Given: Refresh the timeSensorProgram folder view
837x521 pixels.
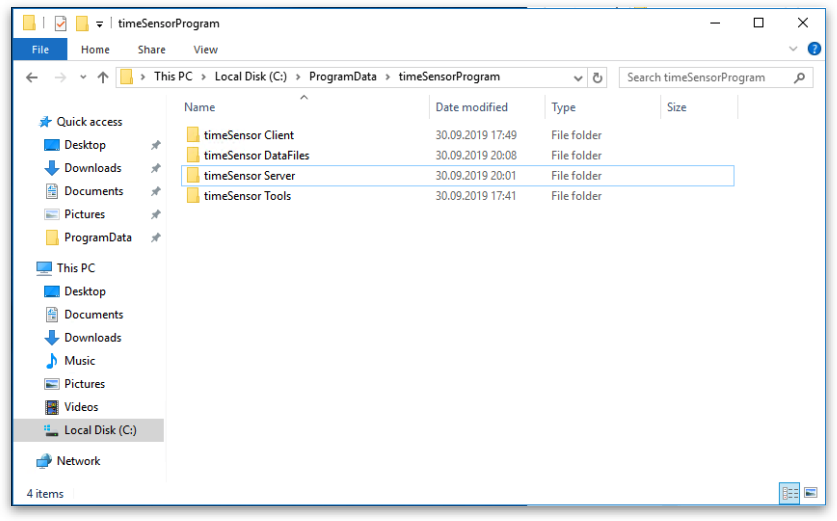Looking at the screenshot, I should (x=597, y=77).
